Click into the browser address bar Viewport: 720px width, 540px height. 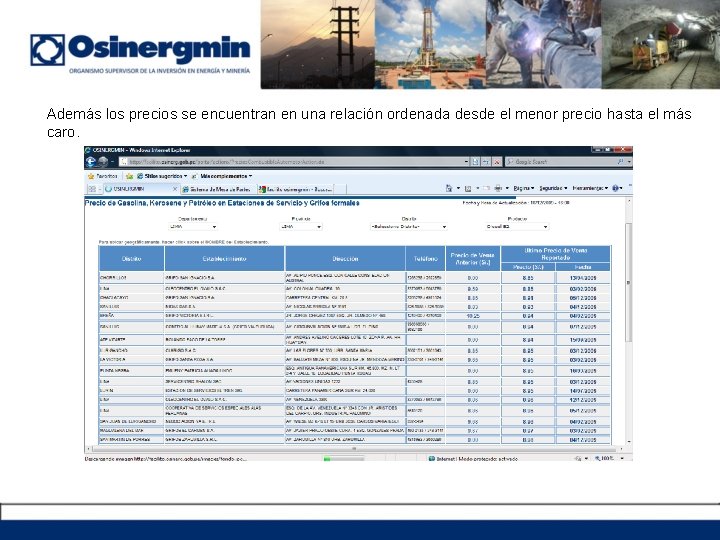point(294,162)
